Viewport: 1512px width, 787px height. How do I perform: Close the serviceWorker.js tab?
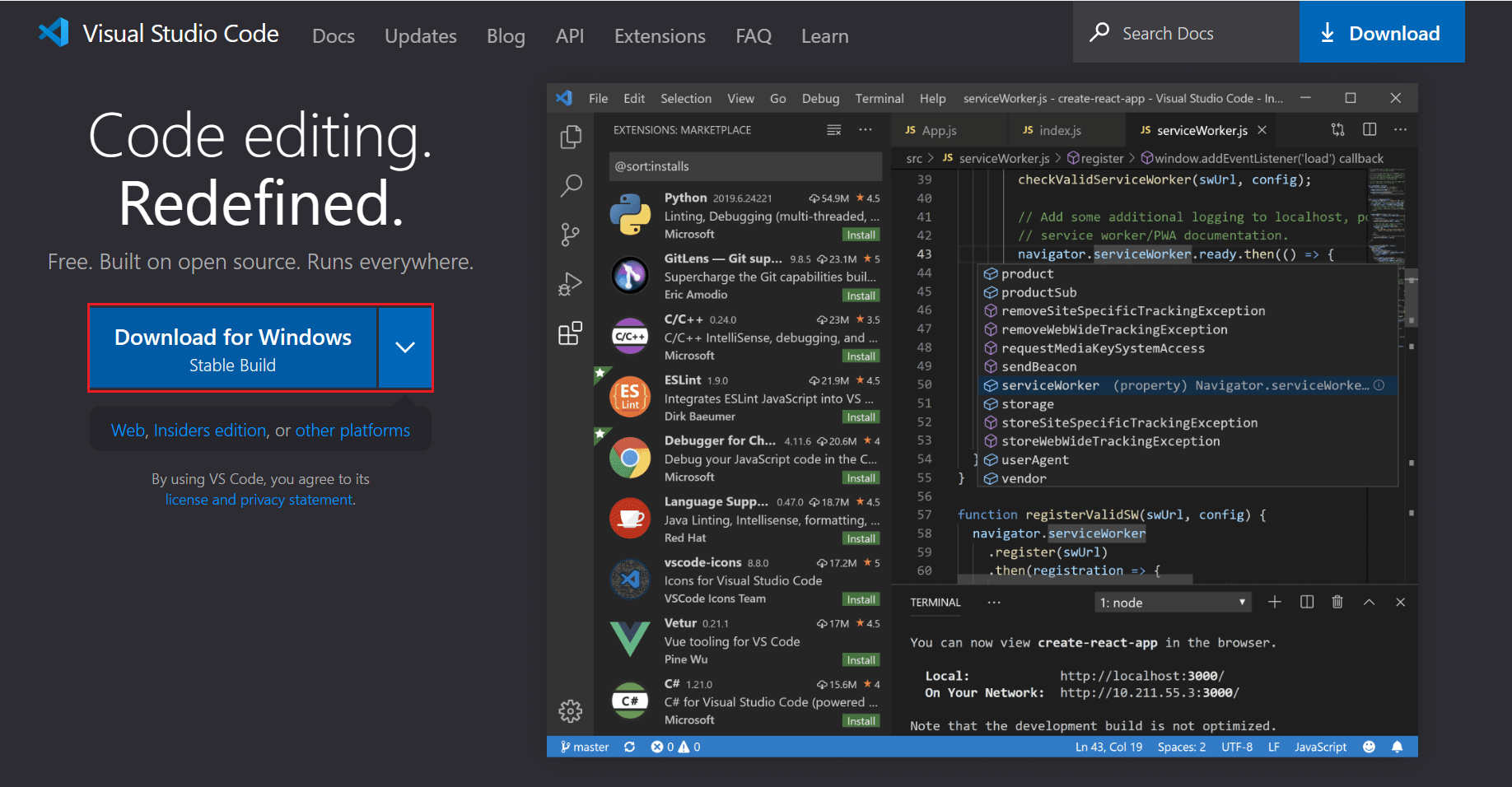pyautogui.click(x=1262, y=130)
